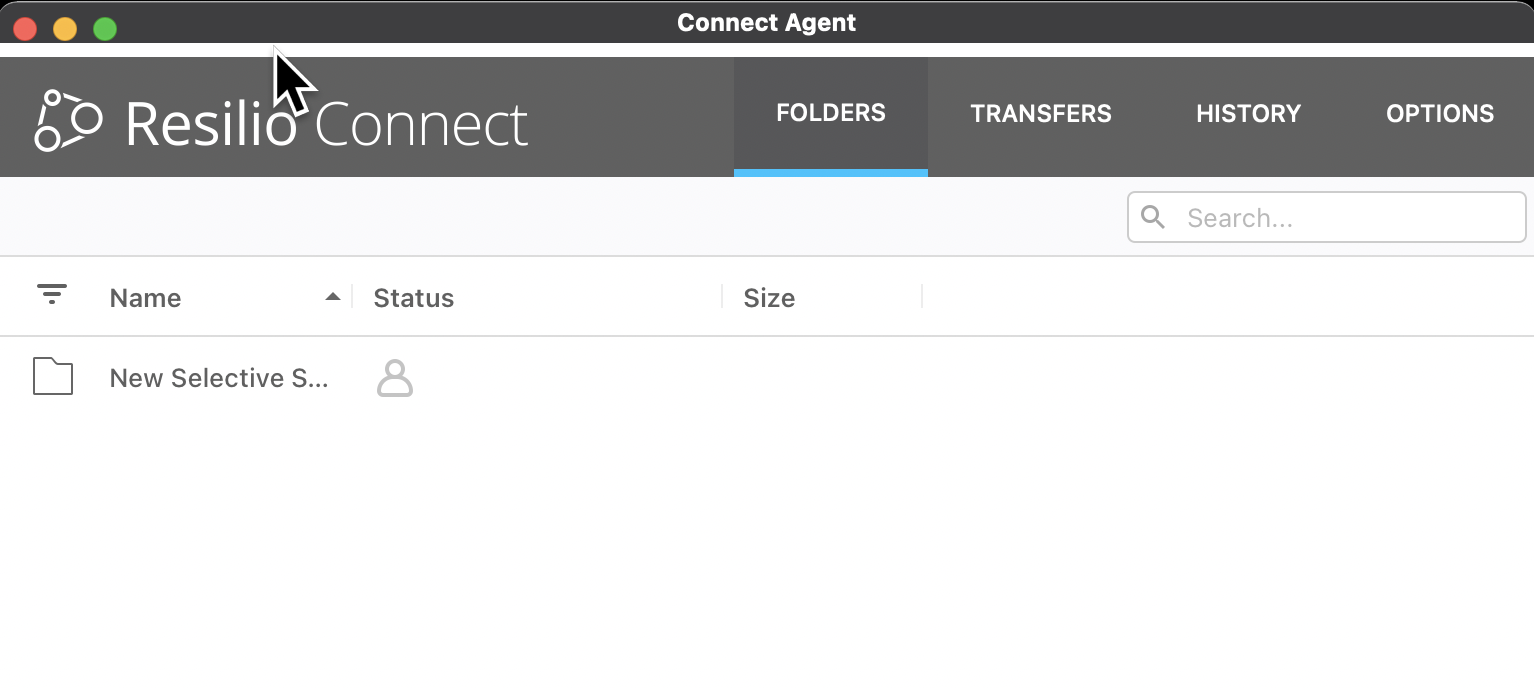The image size is (1534, 688).
Task: Expand the filter options for the folder list
Action: point(52,295)
